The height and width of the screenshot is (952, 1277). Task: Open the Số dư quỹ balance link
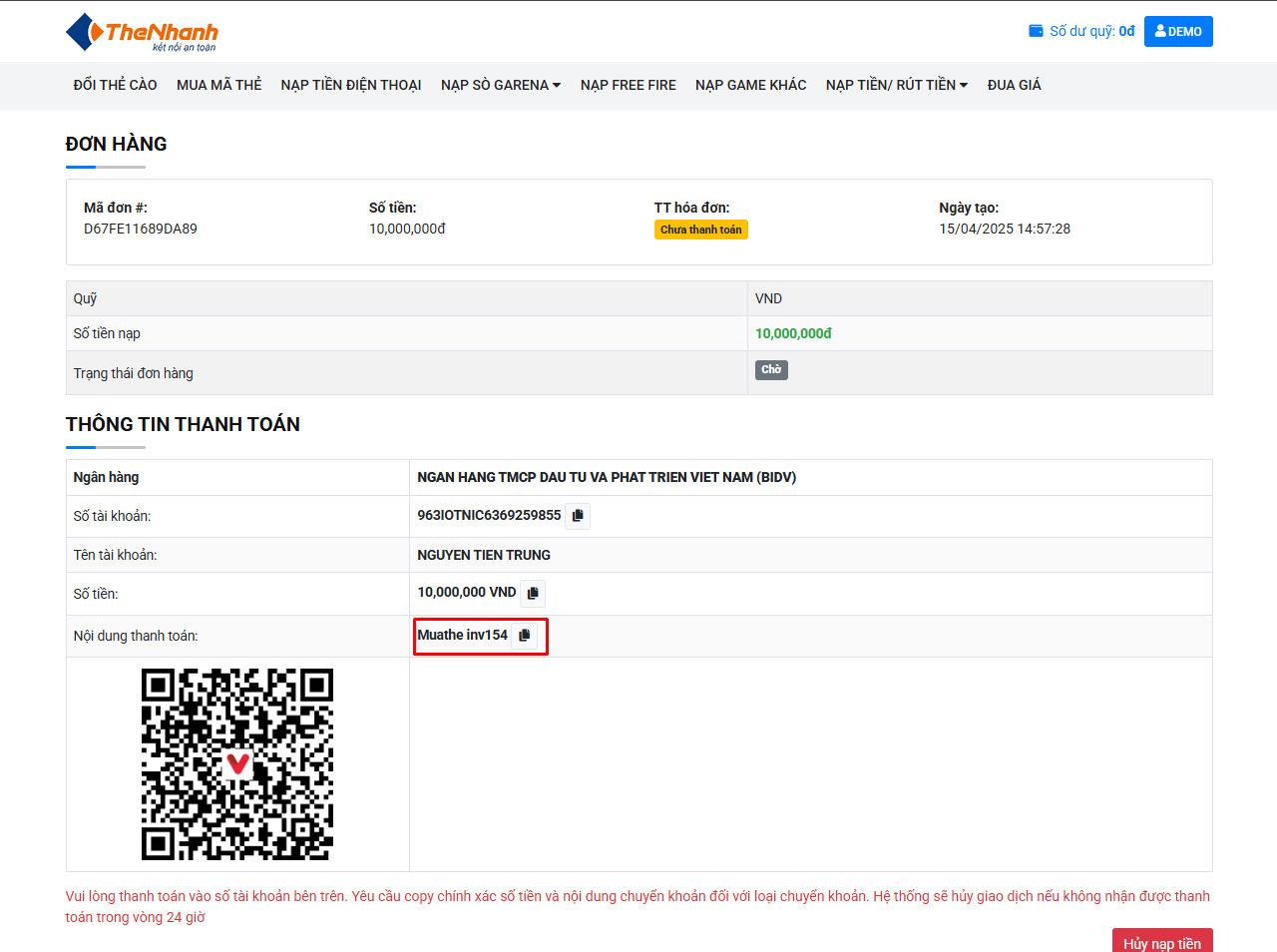(x=1082, y=31)
